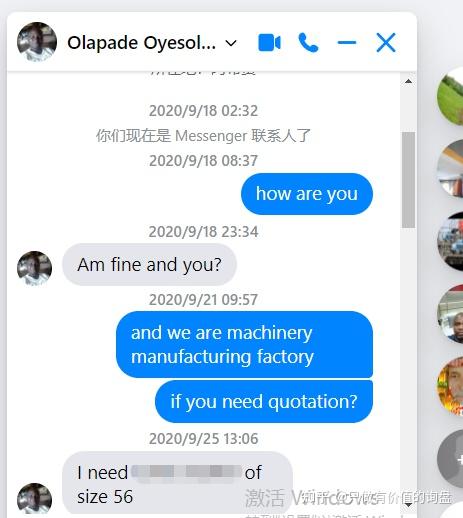Image resolution: width=463 pixels, height=518 pixels.
Task: Select the "Am fine and you?" message
Action: point(149,265)
